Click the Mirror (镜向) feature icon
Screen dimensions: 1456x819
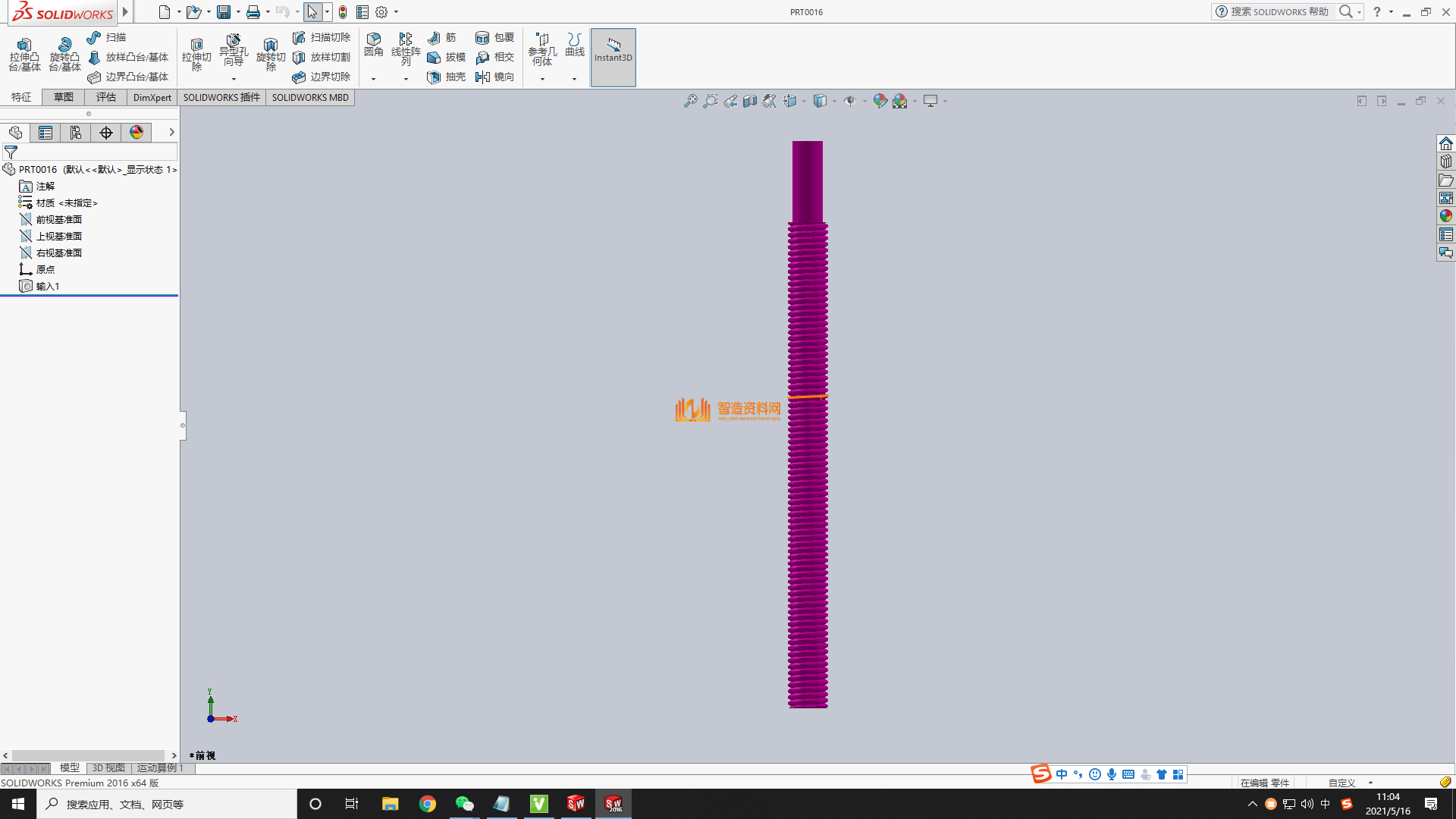482,77
